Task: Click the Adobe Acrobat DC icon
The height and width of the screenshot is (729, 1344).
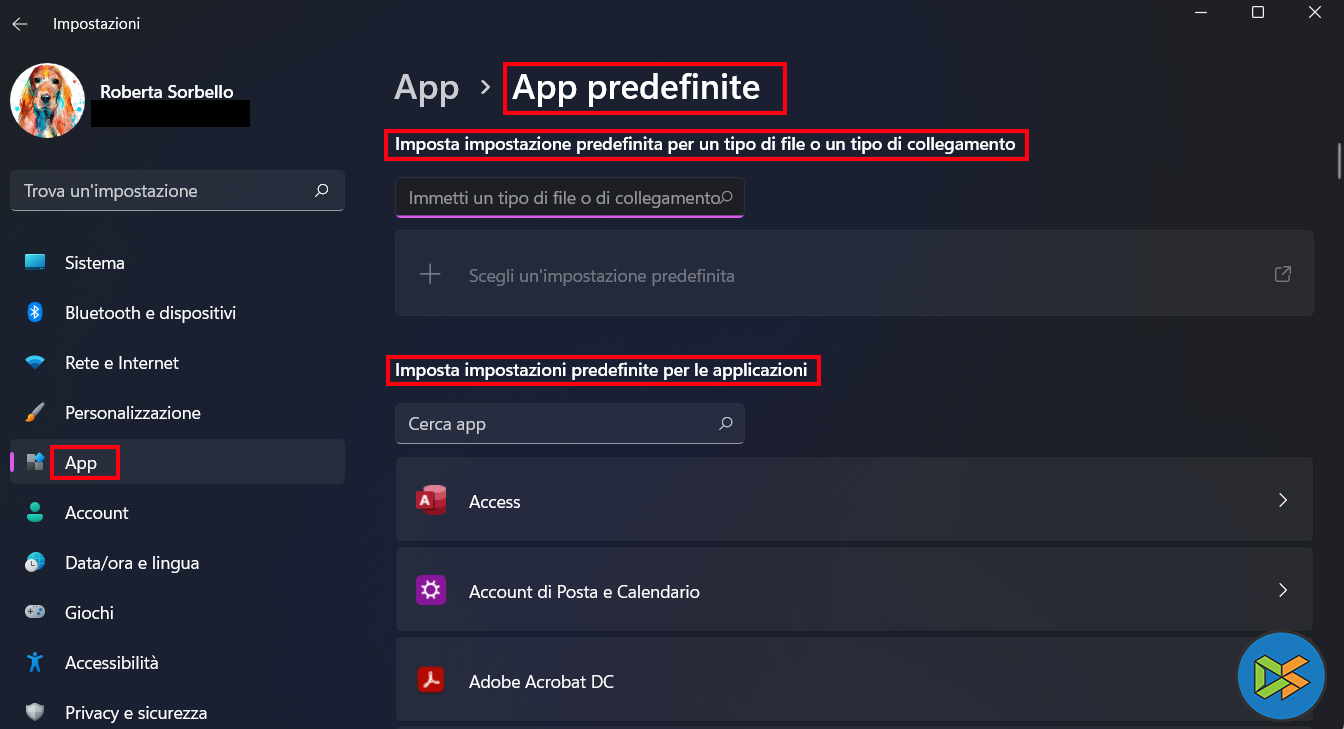Action: coord(431,681)
